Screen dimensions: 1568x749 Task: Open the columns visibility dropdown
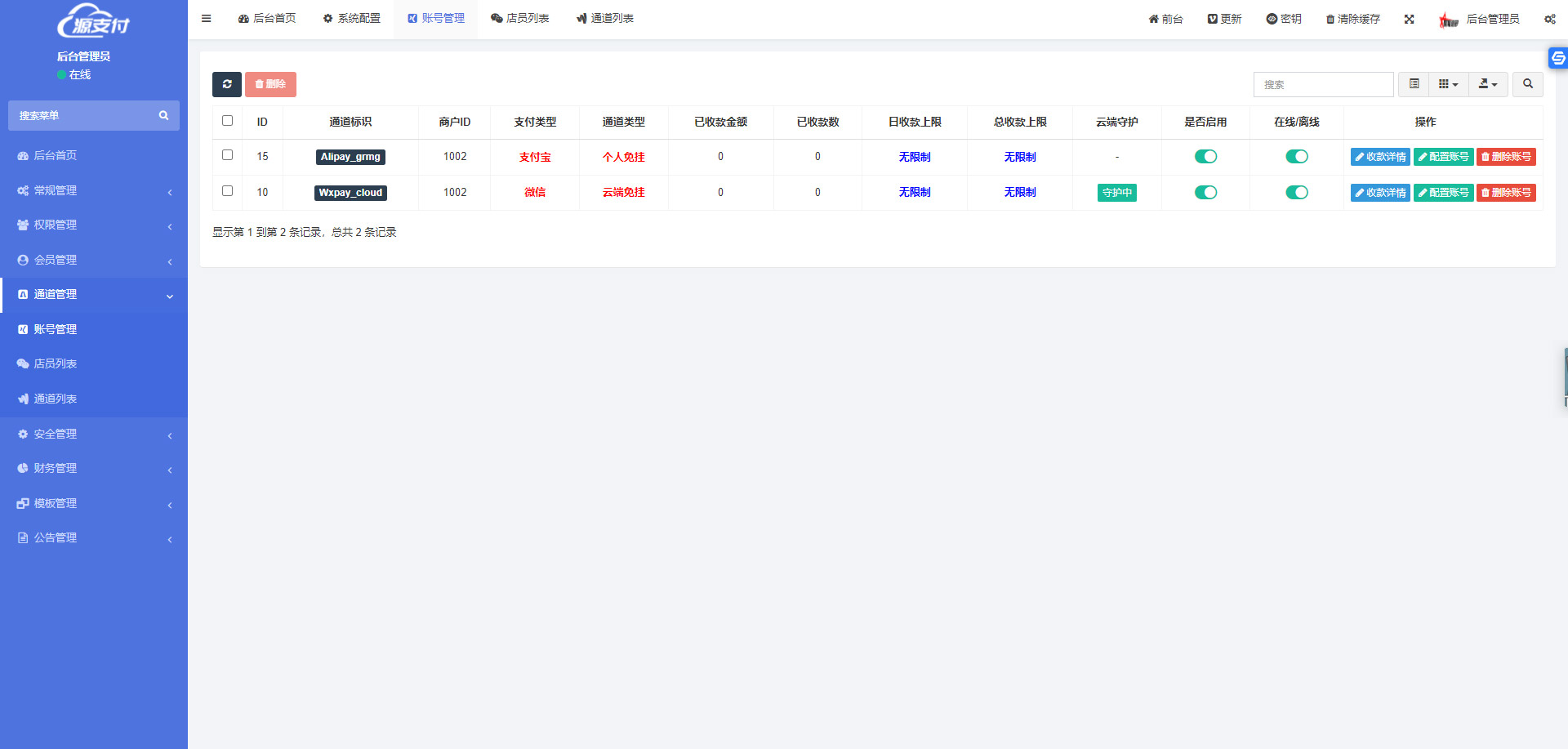1448,84
